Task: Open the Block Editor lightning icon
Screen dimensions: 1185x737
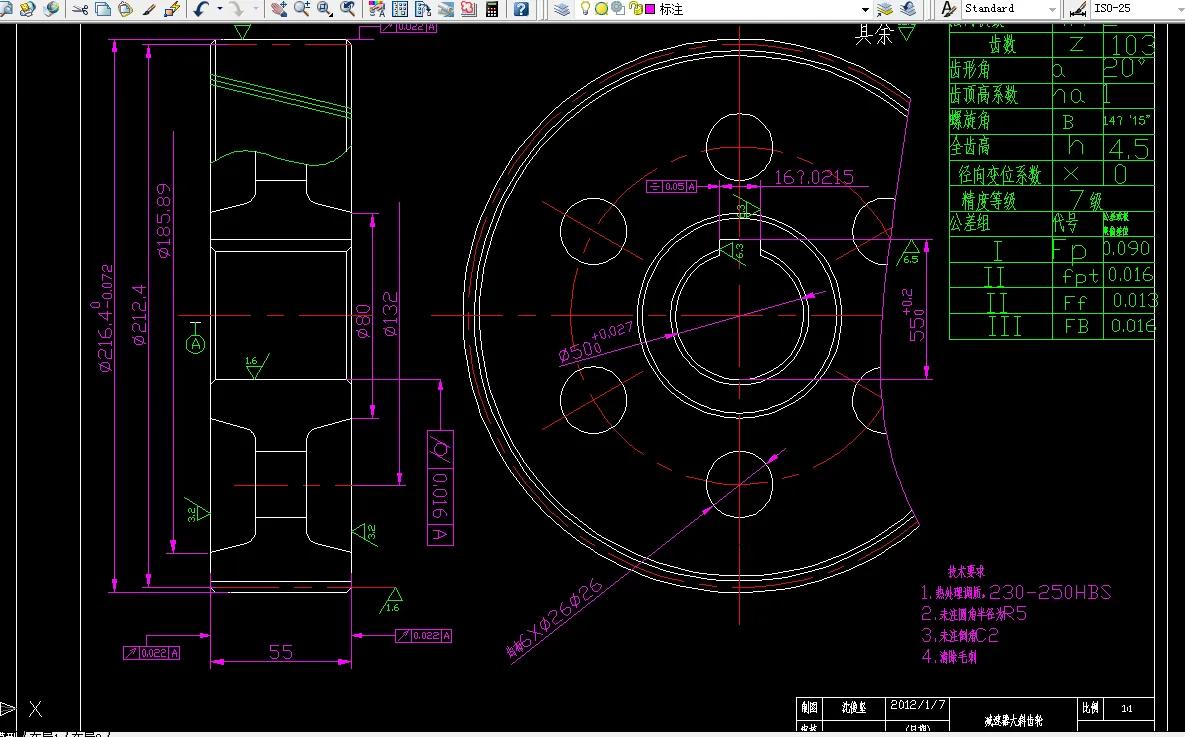Action: click(x=172, y=9)
